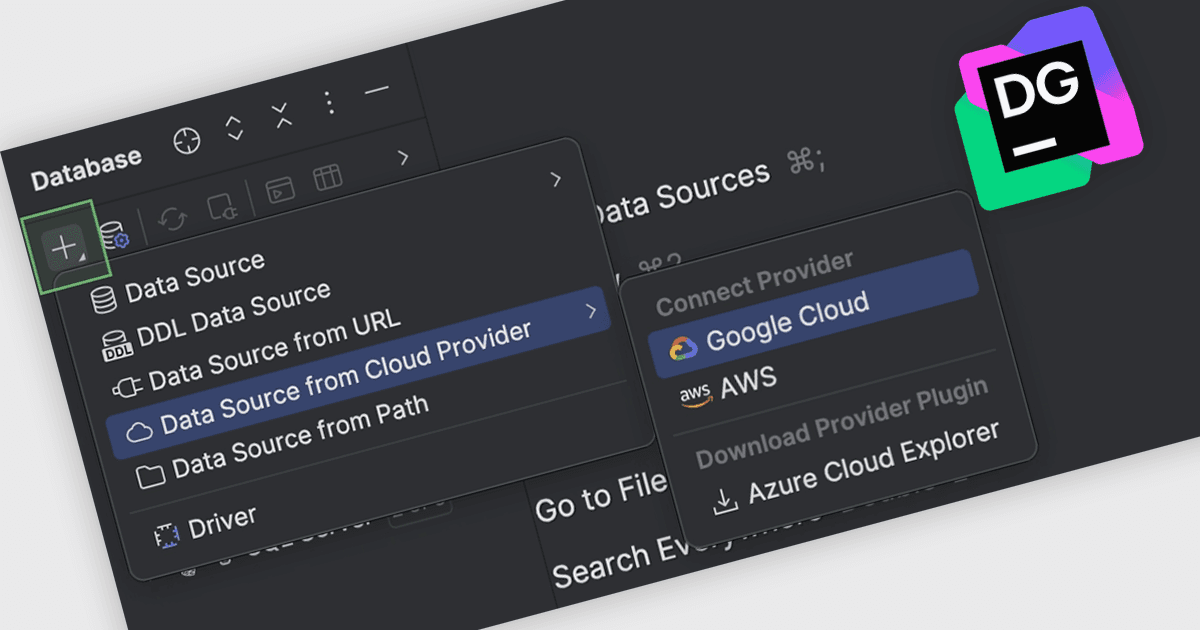Click the plus New button in Database panel
The image size is (1200, 630).
tap(66, 247)
